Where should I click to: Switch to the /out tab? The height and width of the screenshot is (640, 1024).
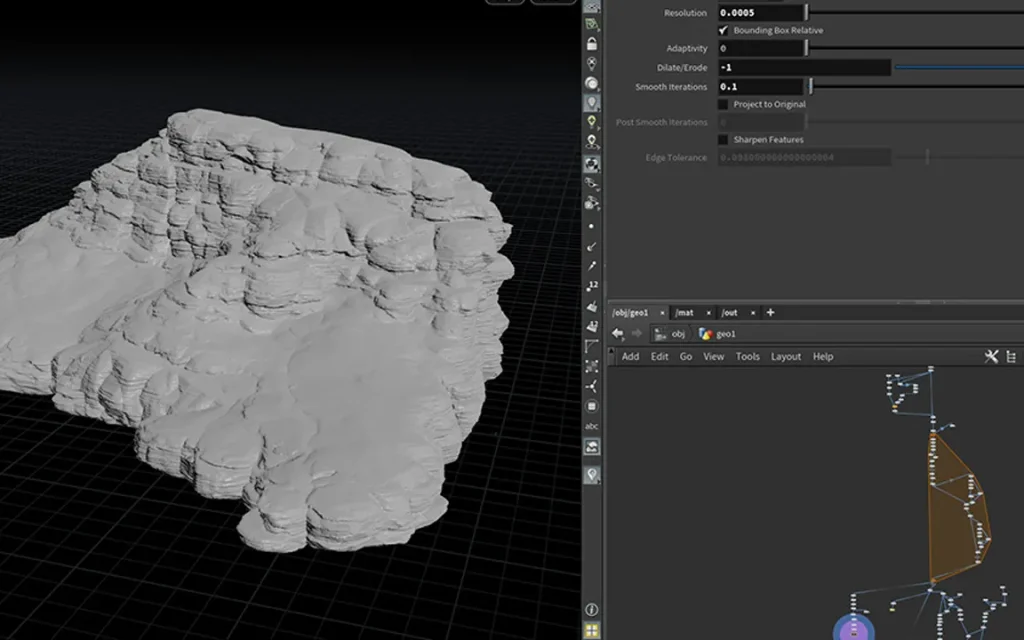729,313
